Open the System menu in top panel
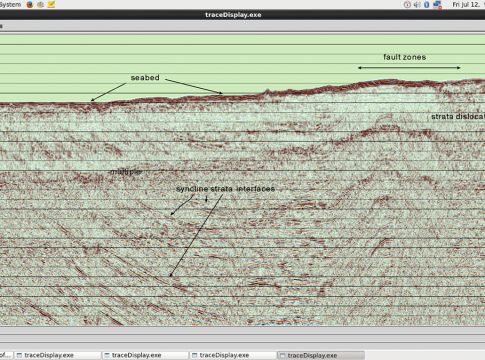The image size is (485, 360). tap(10, 4)
